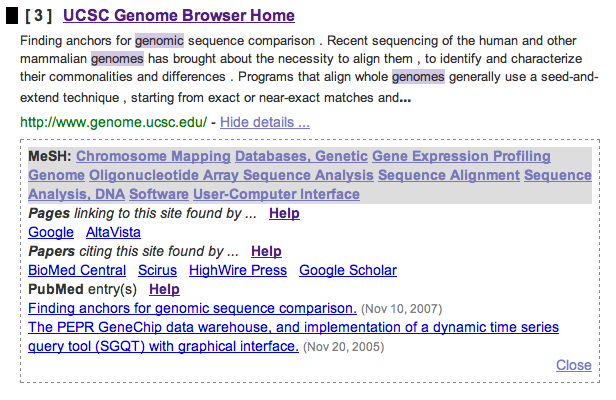Viewport: 616px width, 400px height.
Task: Open the UCSC Genome Browser Home link
Action: (179, 15)
